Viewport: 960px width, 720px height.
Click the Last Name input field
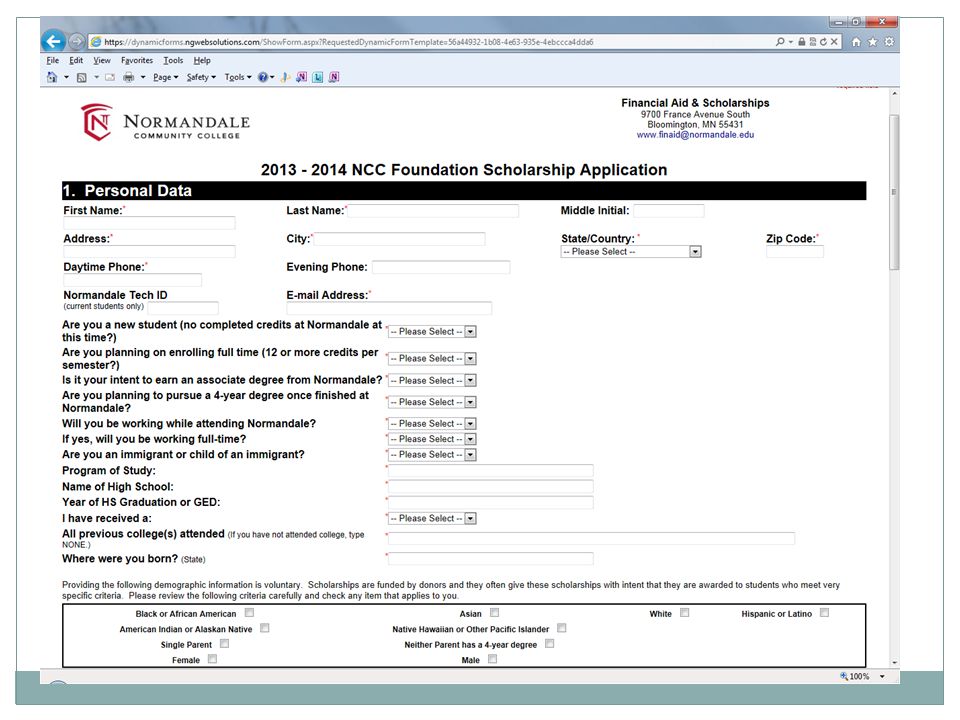point(433,211)
